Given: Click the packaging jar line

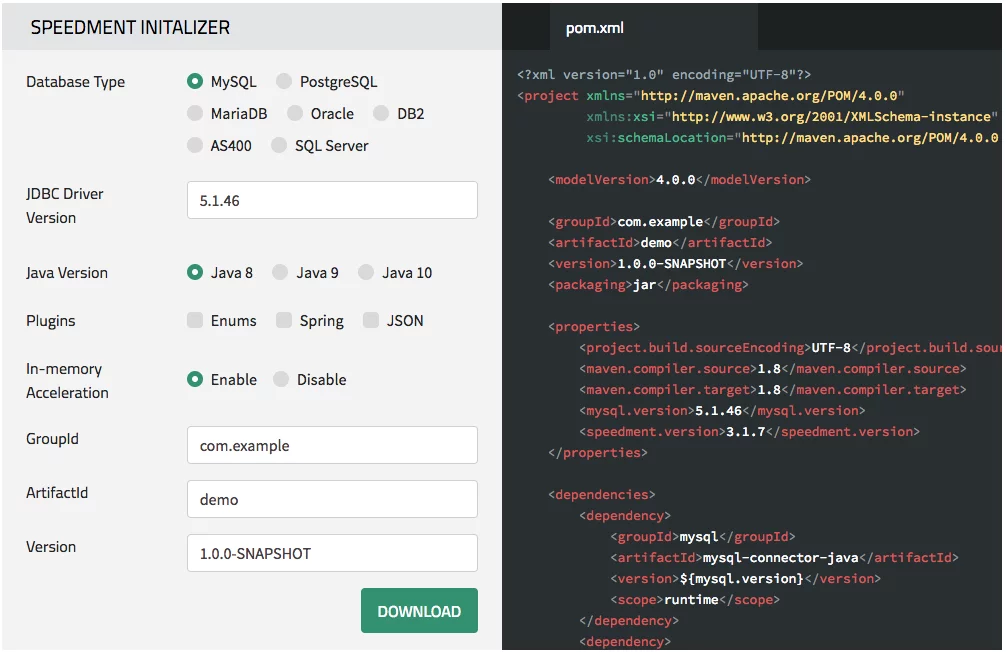Looking at the screenshot, I should pyautogui.click(x=648, y=285).
